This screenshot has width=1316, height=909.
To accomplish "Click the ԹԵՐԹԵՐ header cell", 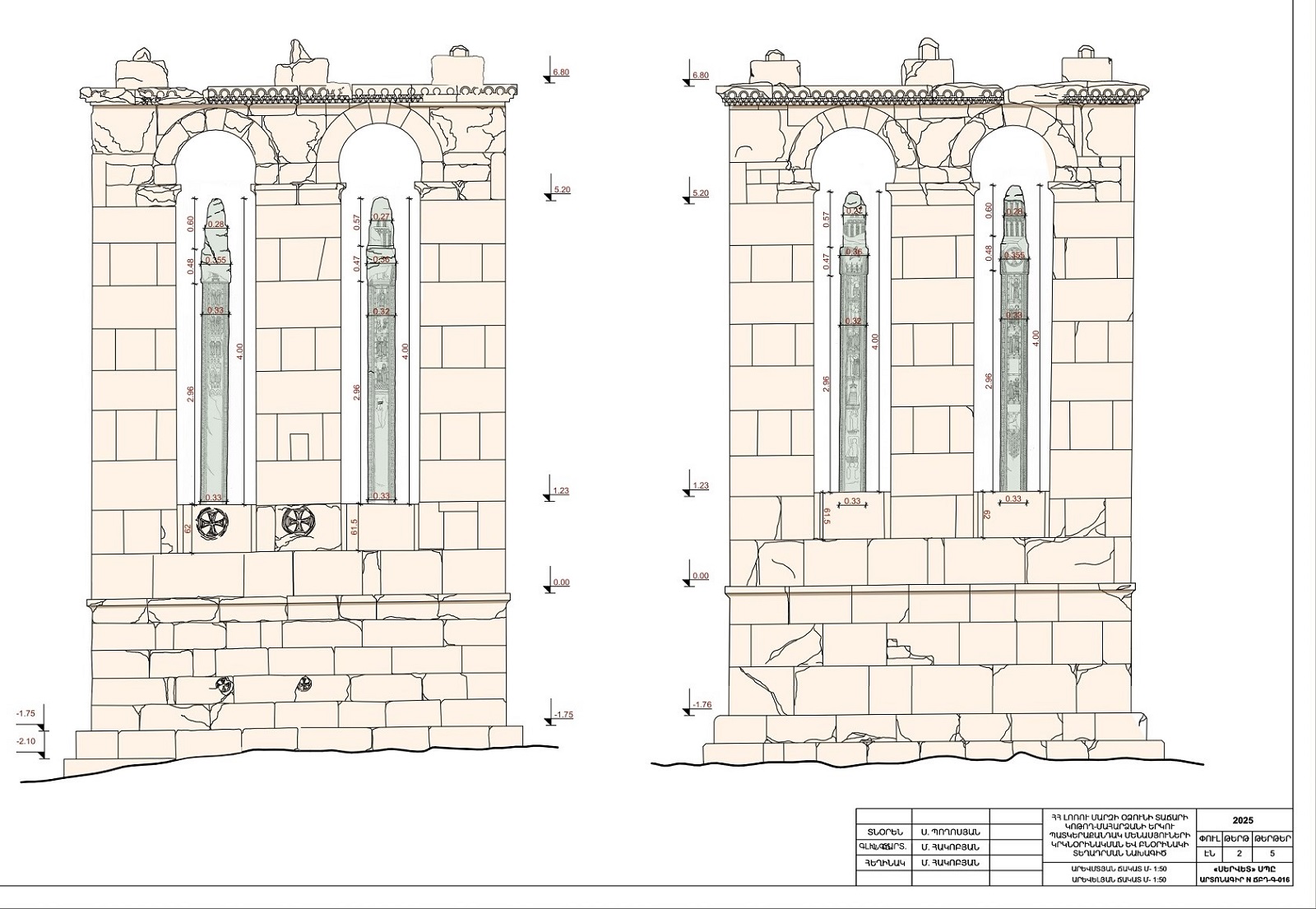I will coord(1273,839).
